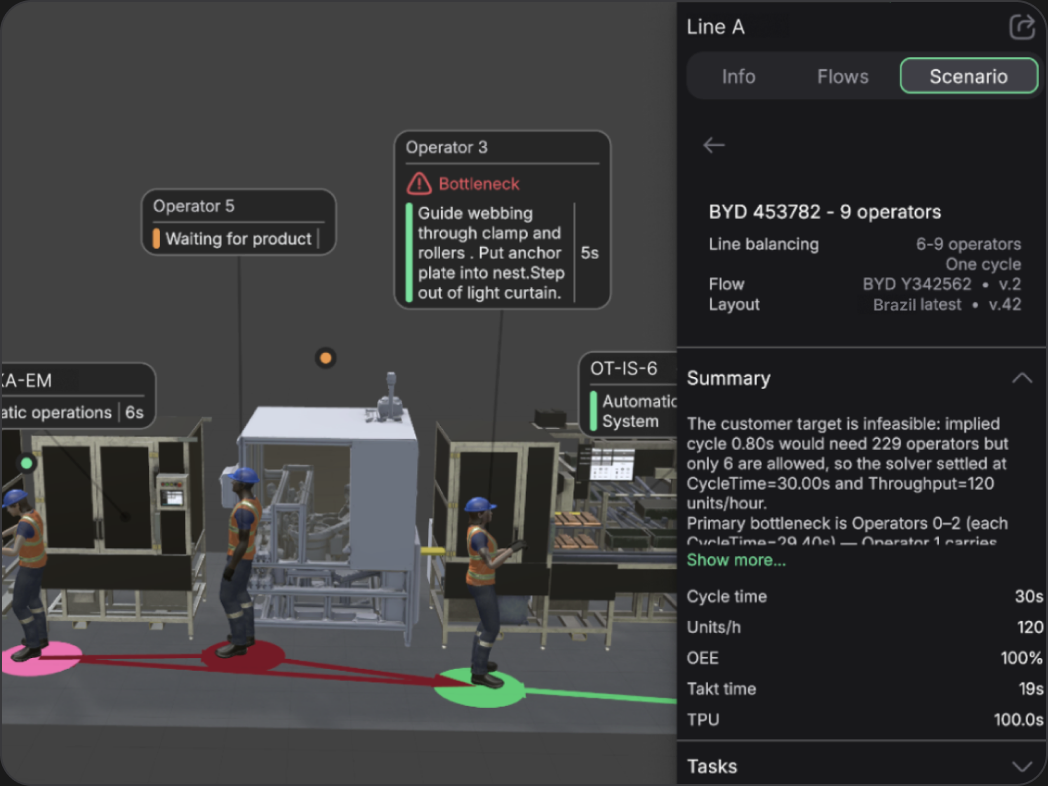The height and width of the screenshot is (786, 1048).
Task: Click the v.42 layout version
Action: [1005, 305]
